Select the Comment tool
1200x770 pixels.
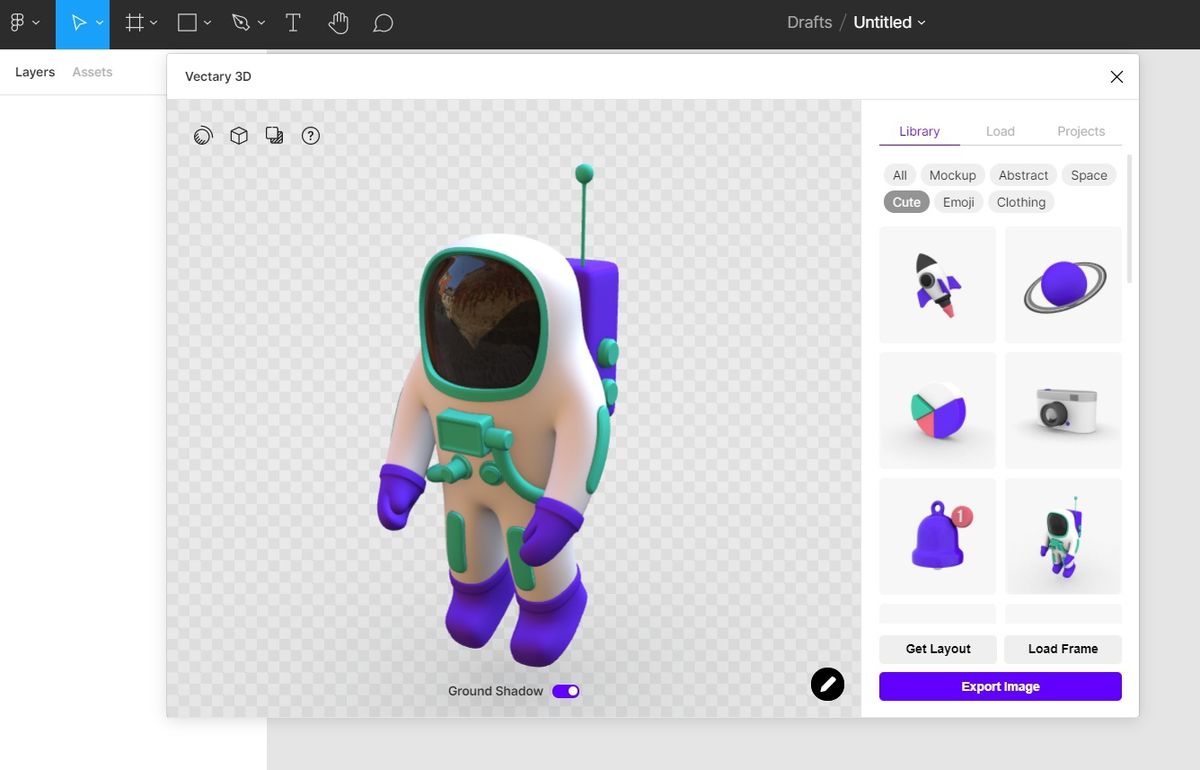pos(382,23)
